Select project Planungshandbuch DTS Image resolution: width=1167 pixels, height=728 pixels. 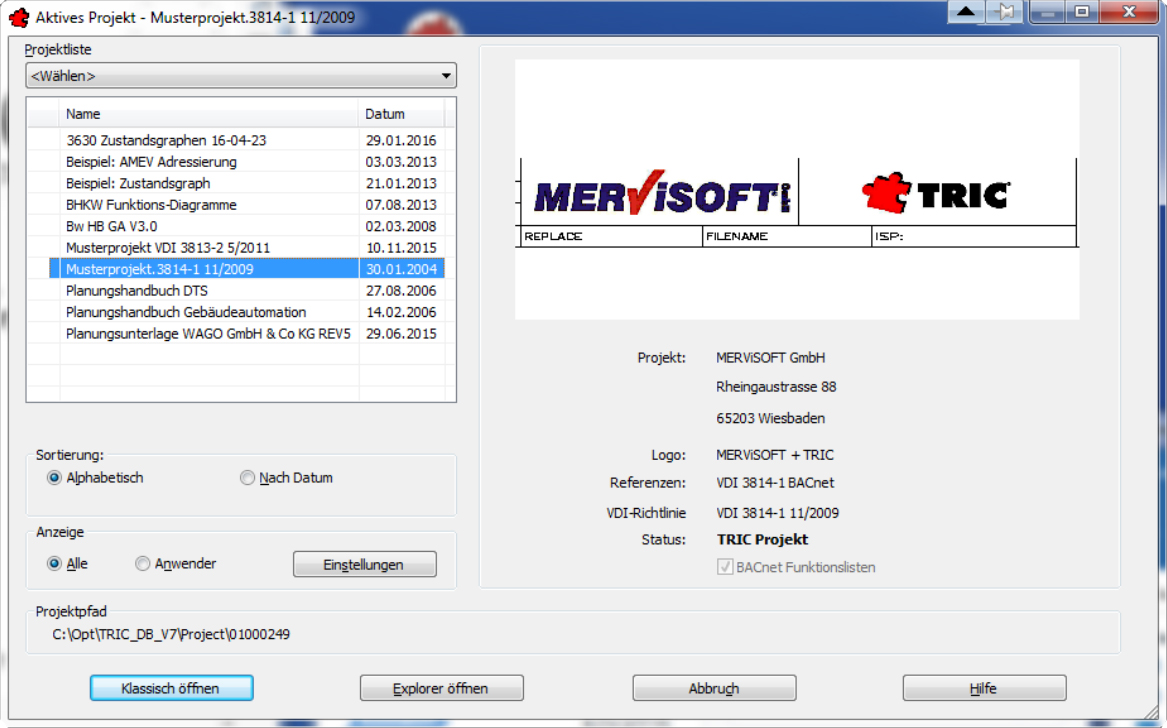[x=137, y=290]
